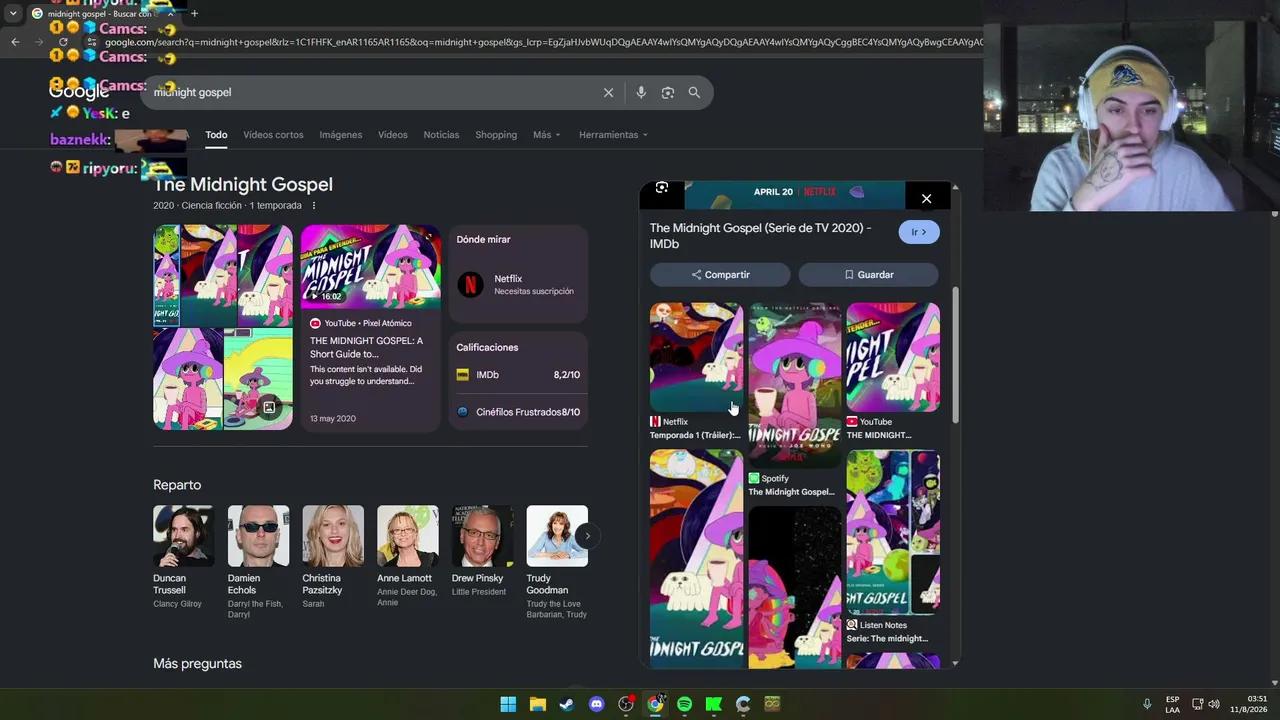
Task: Click the 'Más preguntas' heading
Action: [197, 663]
